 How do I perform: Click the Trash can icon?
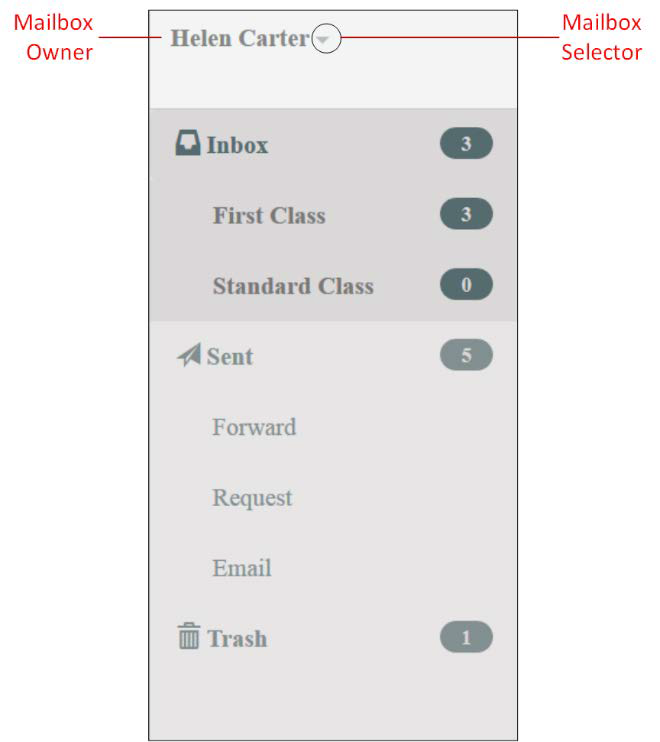189,637
